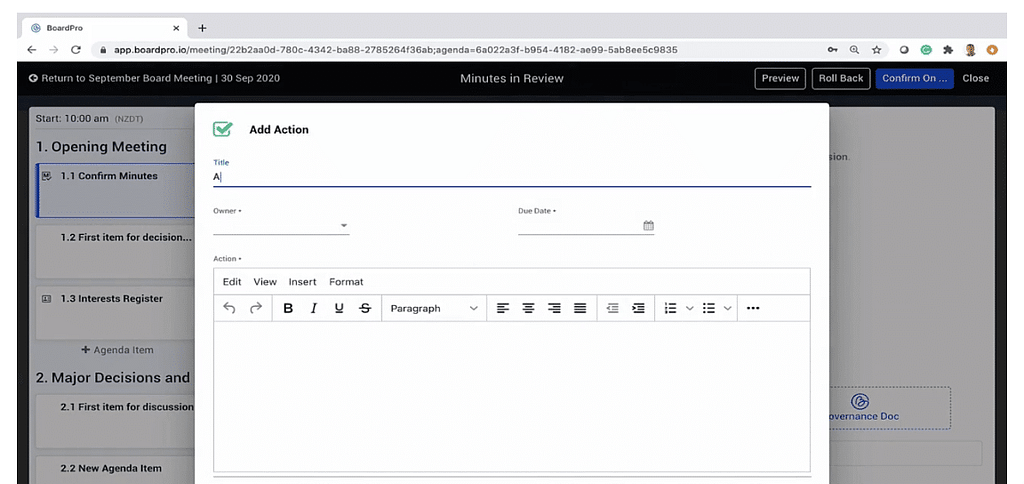Apply italic formatting in editor
The height and width of the screenshot is (484, 1024).
pyautogui.click(x=313, y=309)
